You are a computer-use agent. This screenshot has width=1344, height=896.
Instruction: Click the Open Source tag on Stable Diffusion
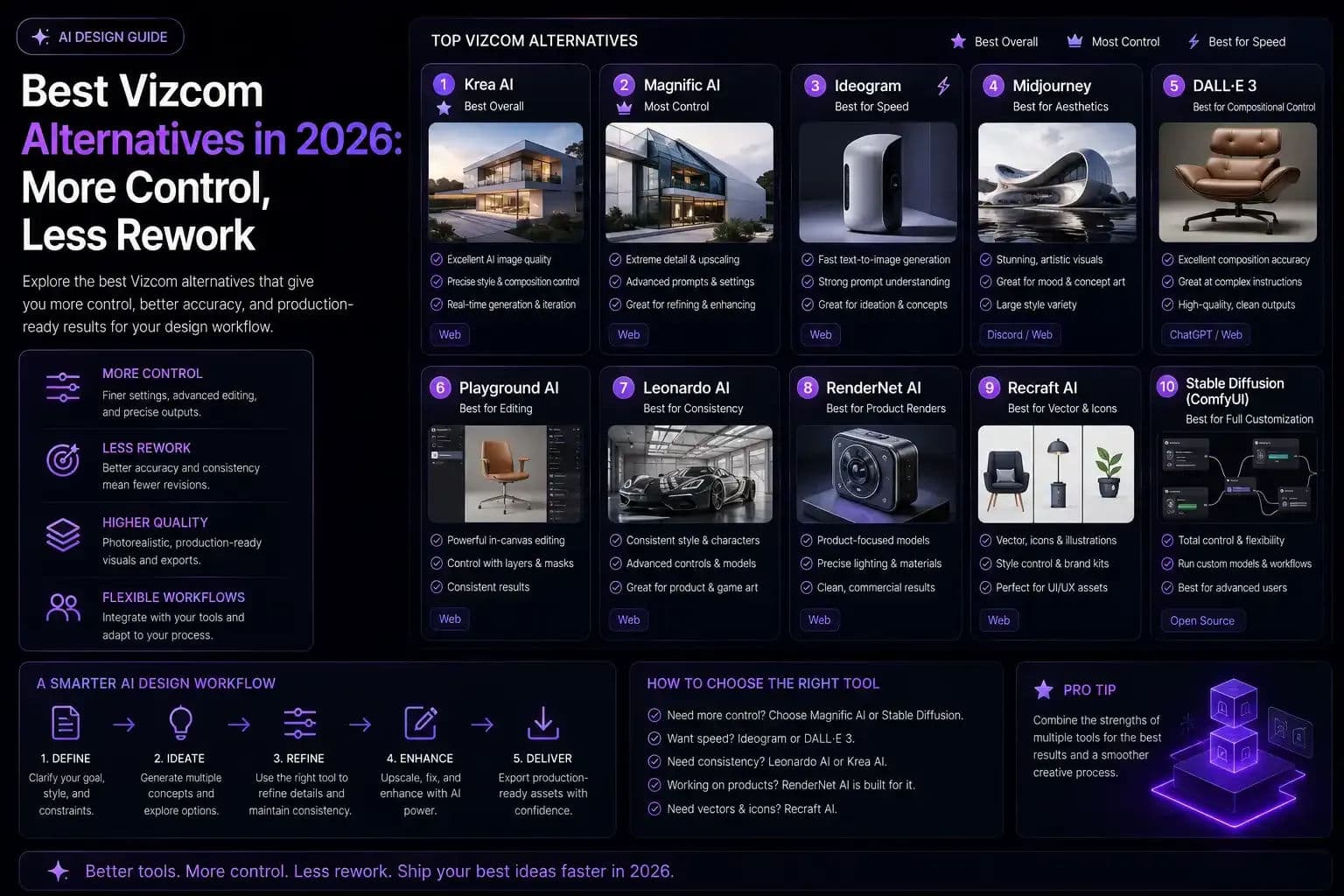pos(1202,620)
